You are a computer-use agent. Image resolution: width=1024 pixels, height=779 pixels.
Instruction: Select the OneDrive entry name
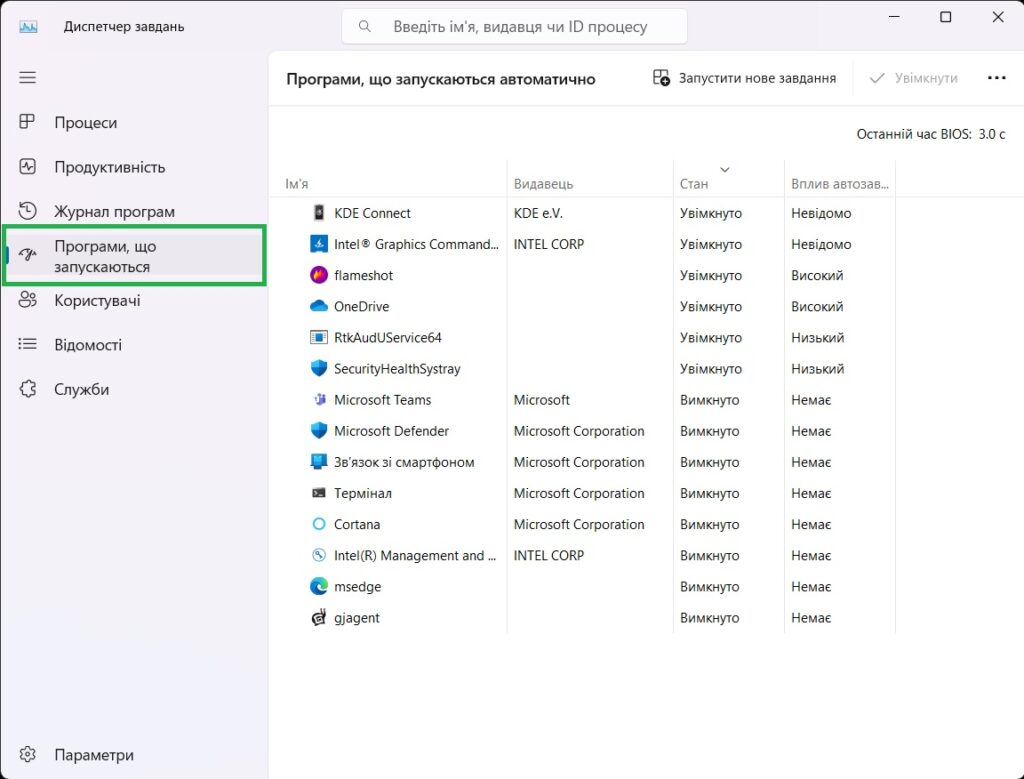[x=361, y=306]
